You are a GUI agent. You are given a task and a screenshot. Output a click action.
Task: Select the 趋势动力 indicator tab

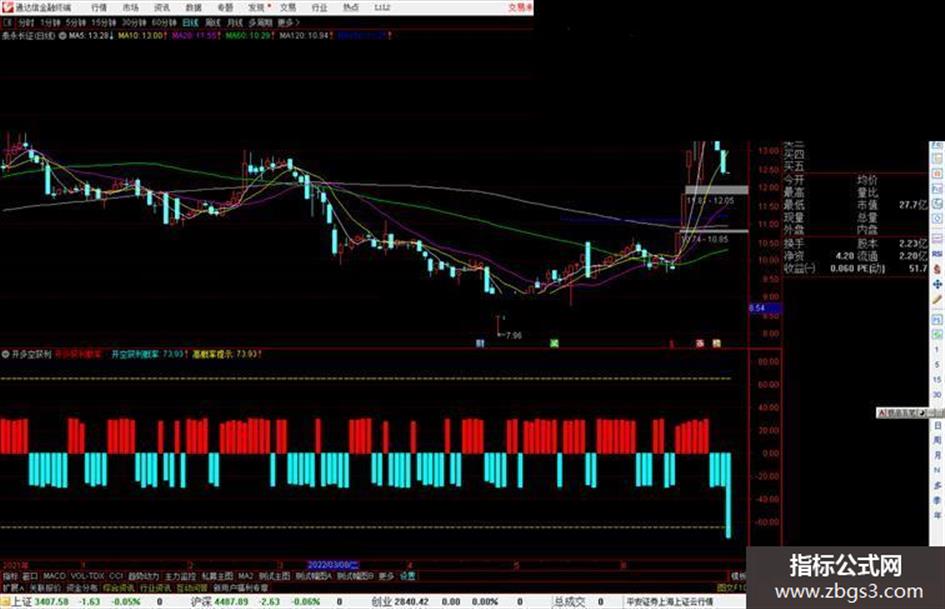[x=143, y=576]
